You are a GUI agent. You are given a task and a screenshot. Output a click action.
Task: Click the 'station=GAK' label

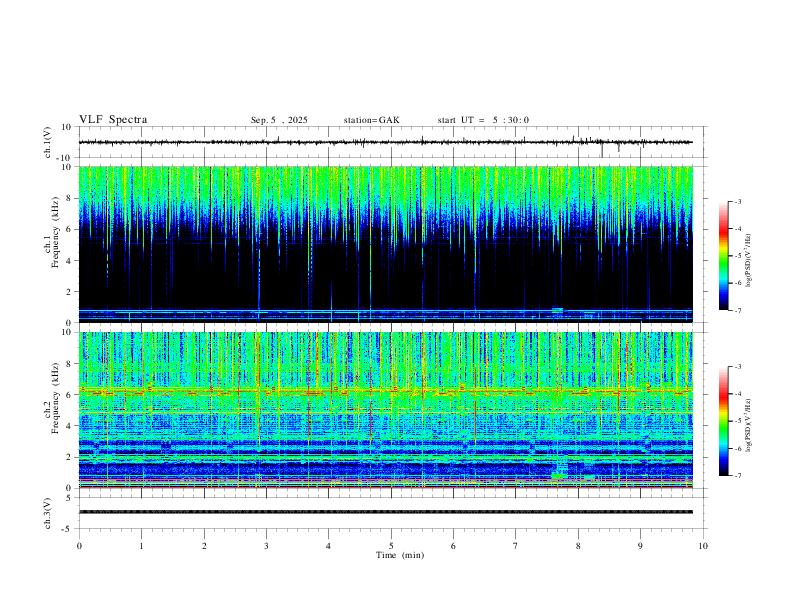click(x=371, y=120)
